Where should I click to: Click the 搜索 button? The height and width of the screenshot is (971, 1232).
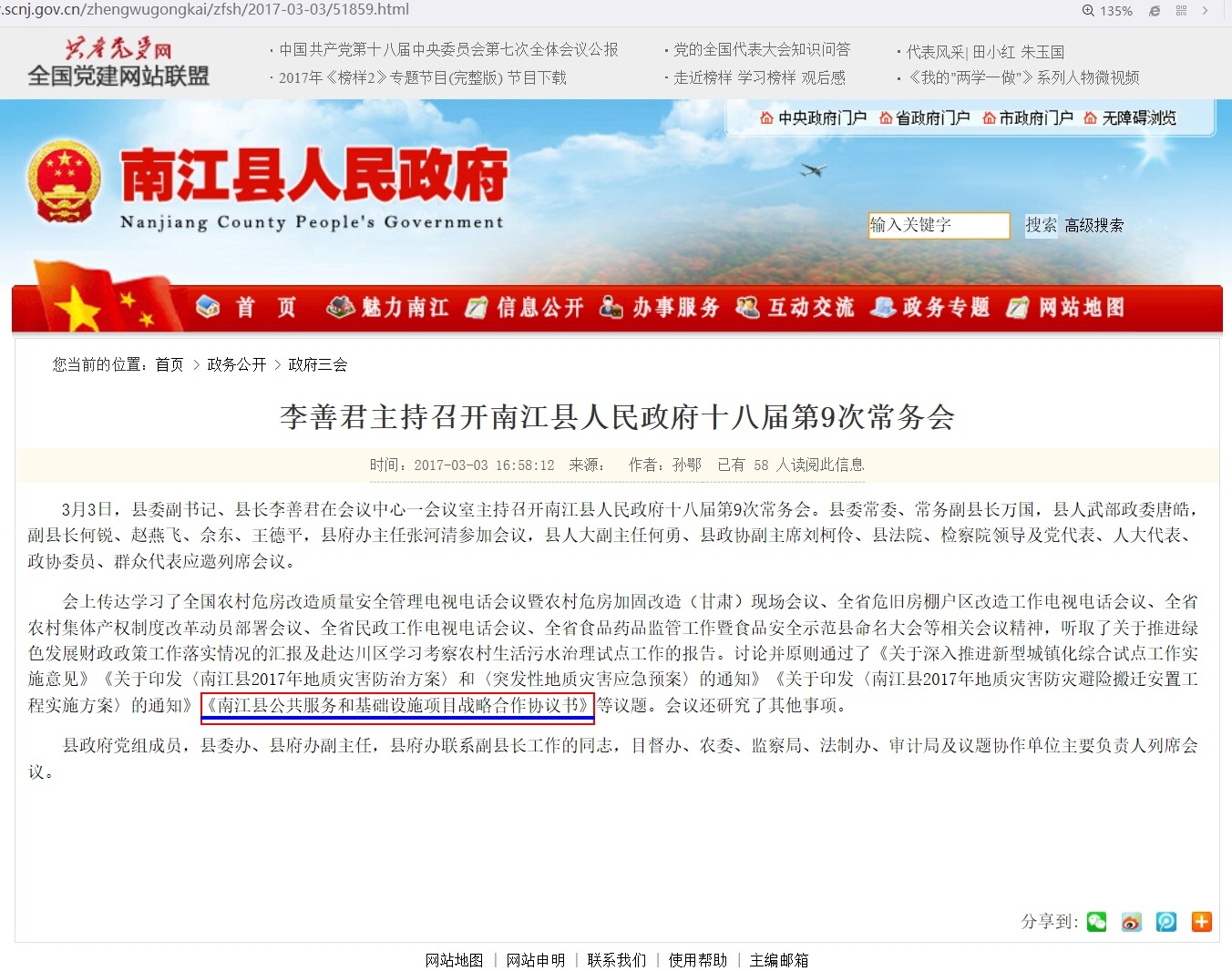tap(1042, 225)
